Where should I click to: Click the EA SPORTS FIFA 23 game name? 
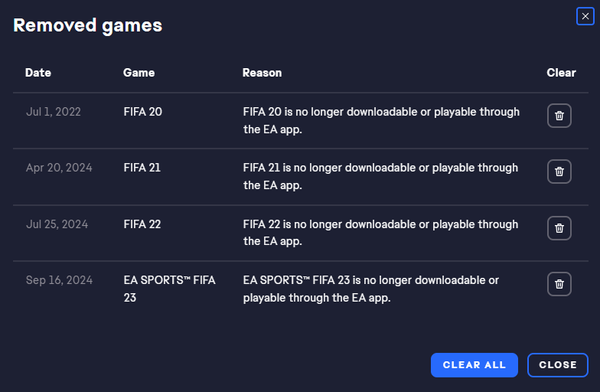[x=169, y=289]
